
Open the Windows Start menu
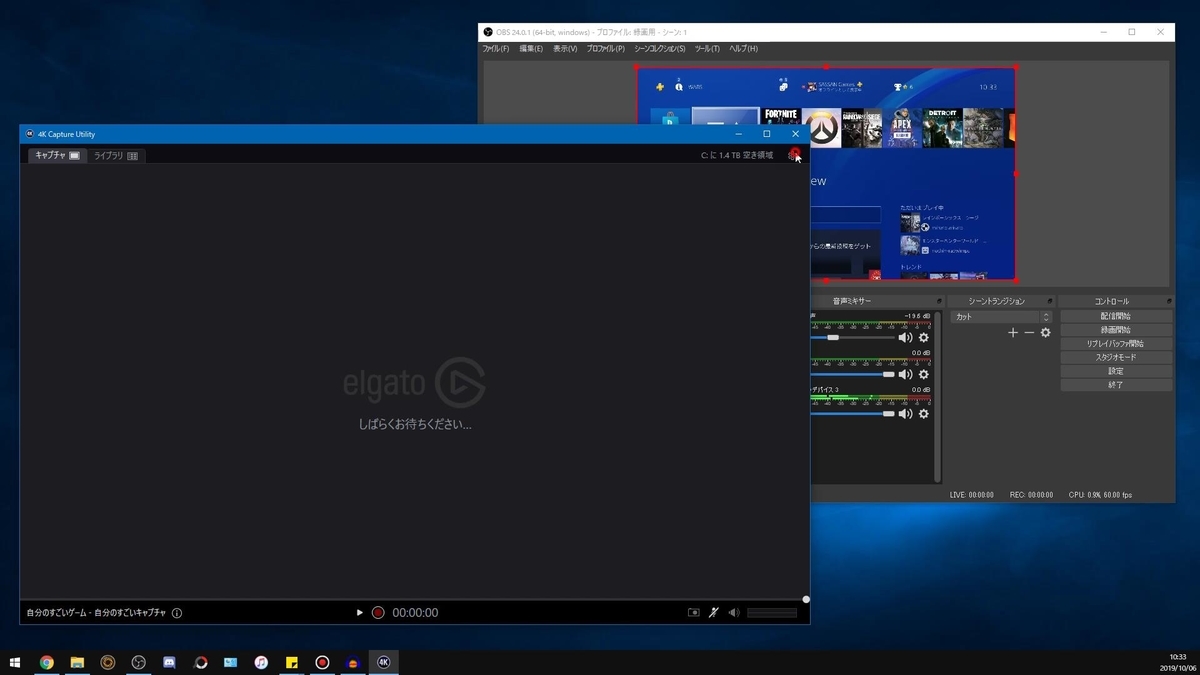[x=15, y=662]
